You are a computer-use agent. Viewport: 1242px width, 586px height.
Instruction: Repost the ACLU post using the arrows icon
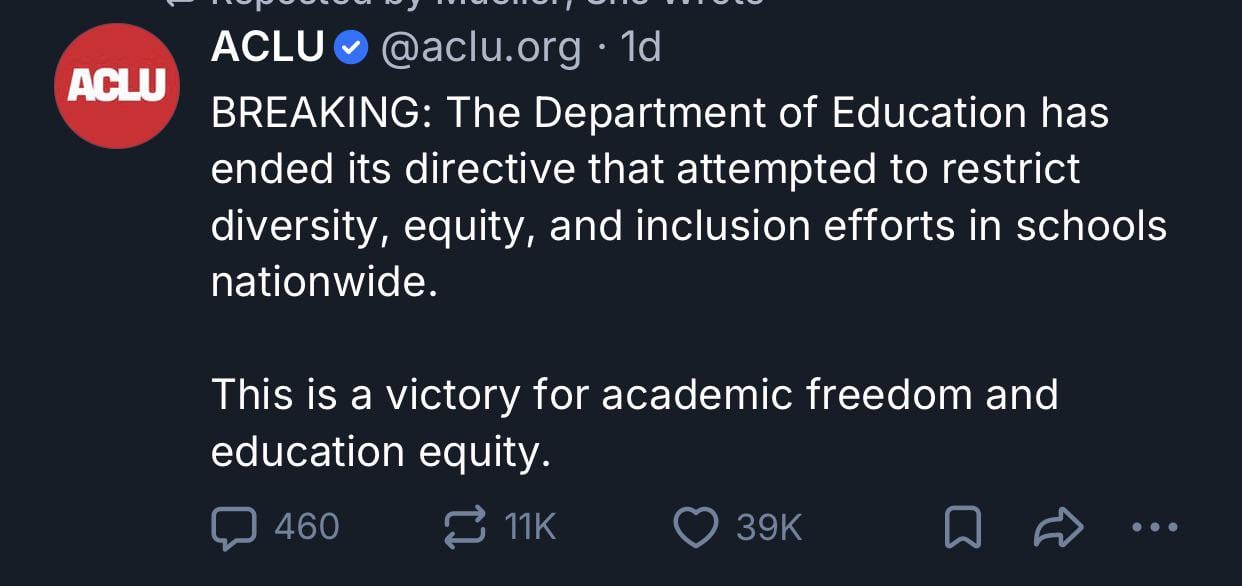[465, 527]
